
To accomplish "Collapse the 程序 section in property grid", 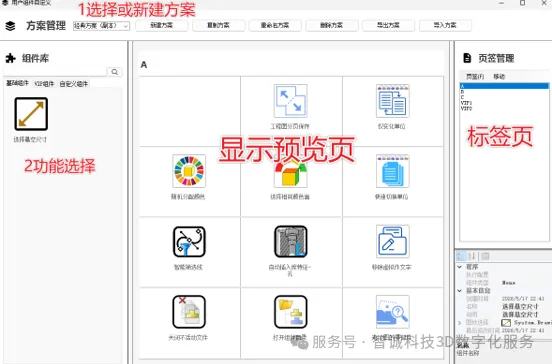I will 460,267.
